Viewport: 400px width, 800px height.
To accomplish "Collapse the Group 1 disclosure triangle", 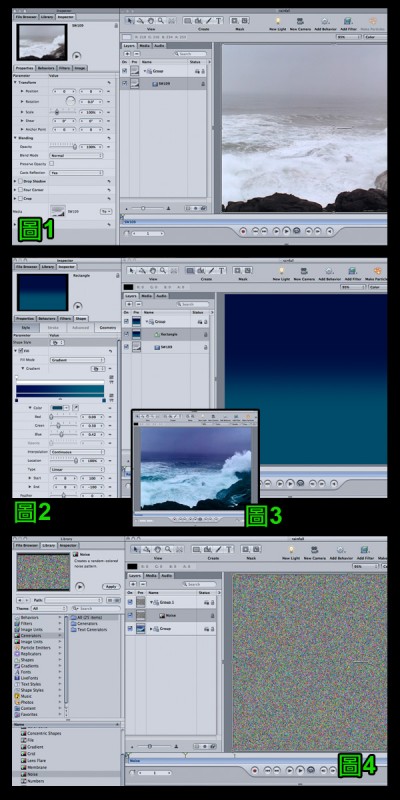I will tap(151, 602).
